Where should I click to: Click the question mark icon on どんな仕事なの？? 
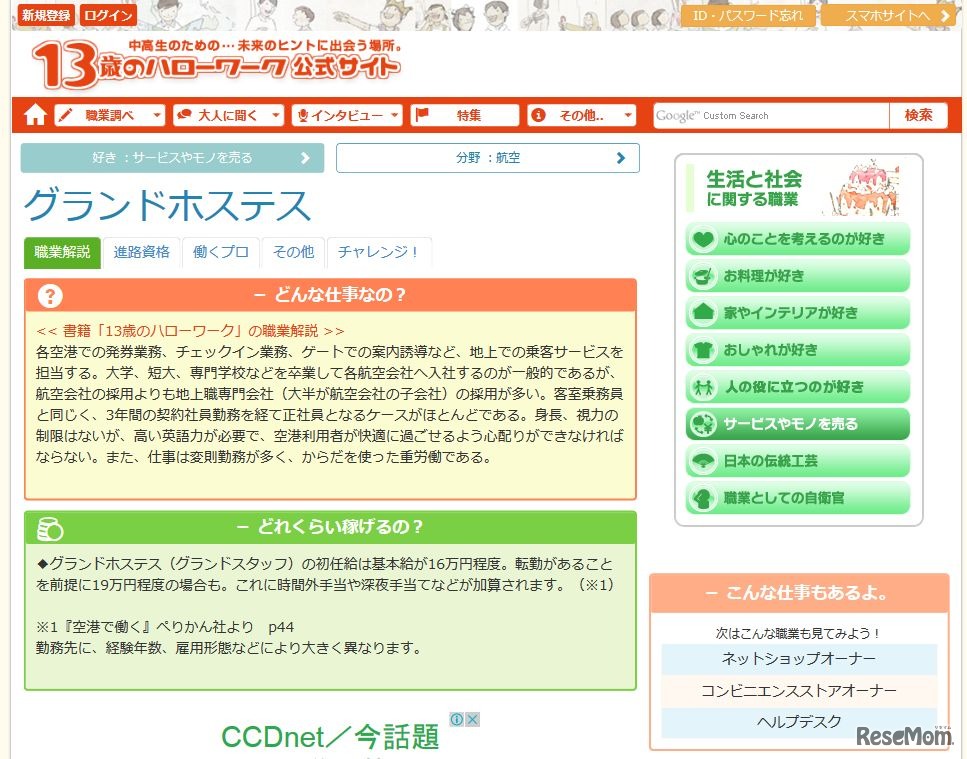(x=47, y=294)
